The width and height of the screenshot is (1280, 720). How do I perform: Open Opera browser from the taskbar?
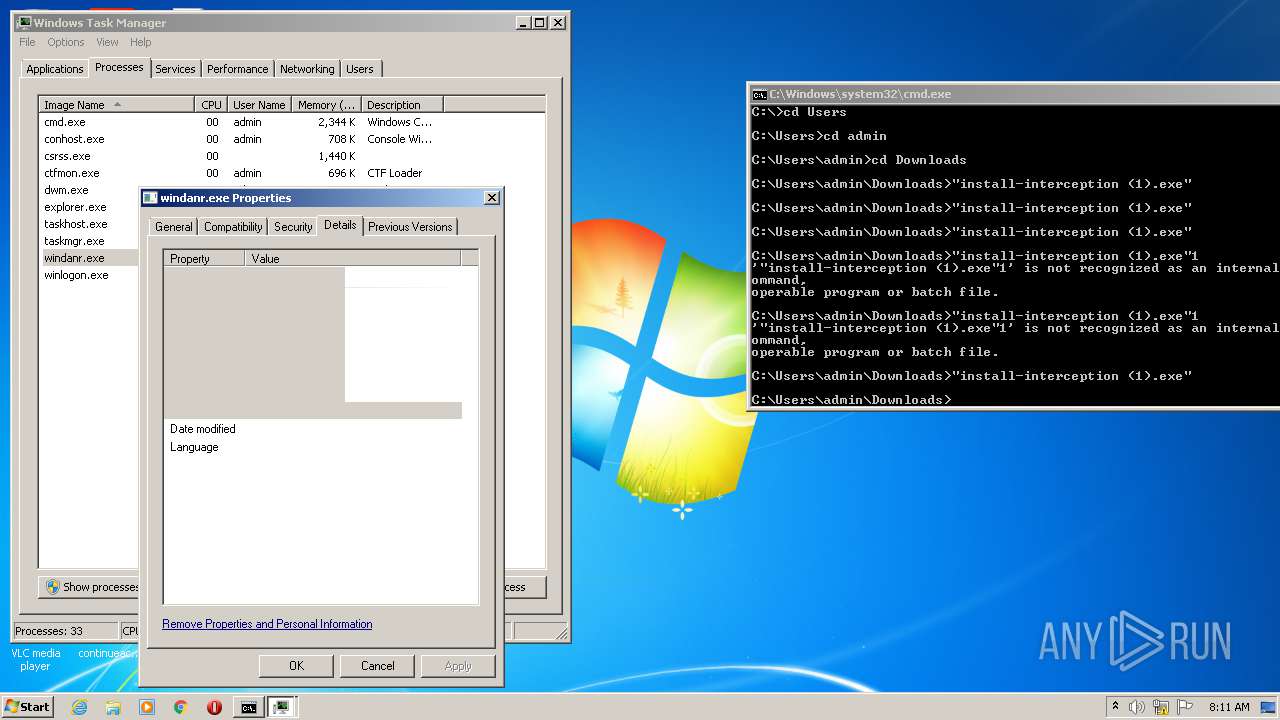(214, 707)
